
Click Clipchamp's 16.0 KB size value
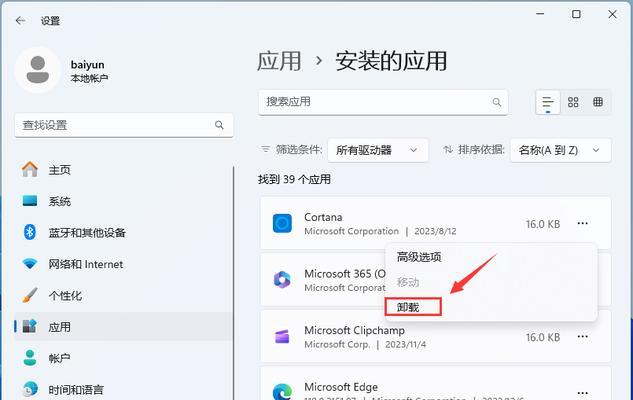543,337
